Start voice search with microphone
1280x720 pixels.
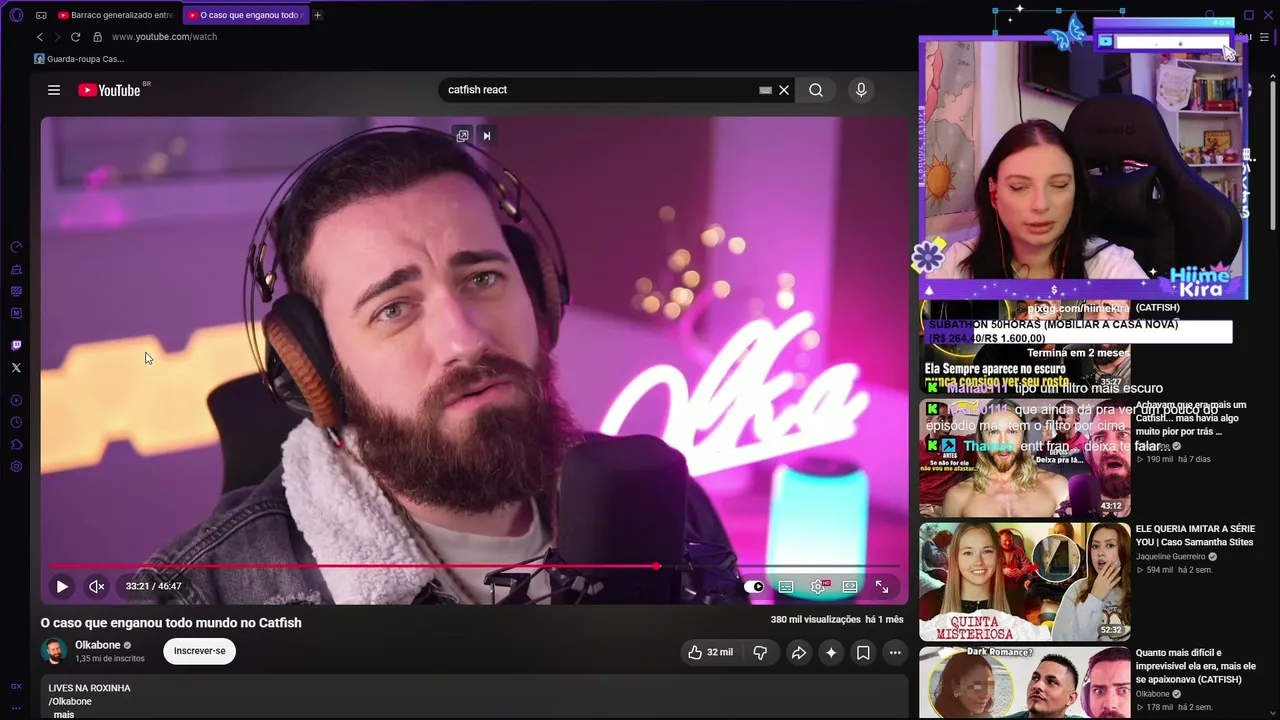click(861, 90)
